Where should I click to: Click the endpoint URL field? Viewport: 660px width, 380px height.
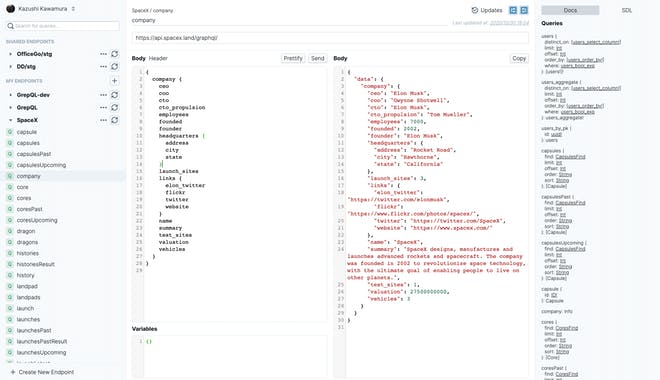tap(330, 37)
